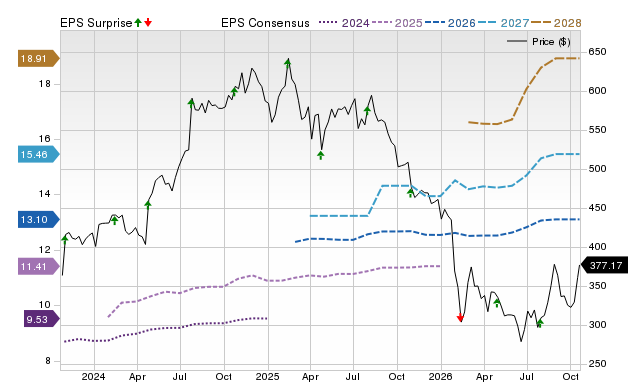The width and height of the screenshot is (640, 382).
Task: Select the green surprise arrow at the April 2025 price dip
Action: coord(321,155)
